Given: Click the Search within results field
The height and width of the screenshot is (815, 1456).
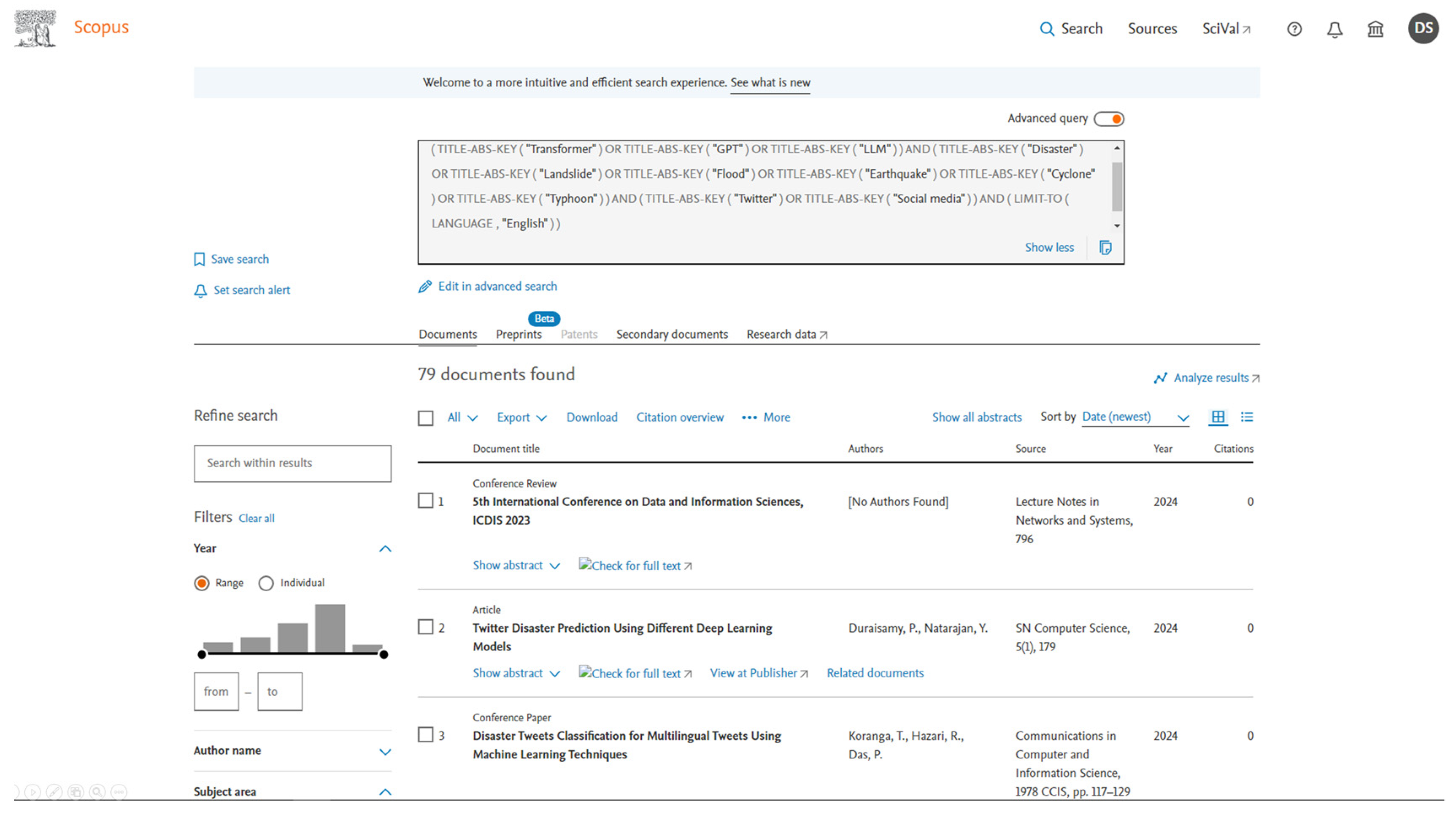Looking at the screenshot, I should click(x=292, y=463).
